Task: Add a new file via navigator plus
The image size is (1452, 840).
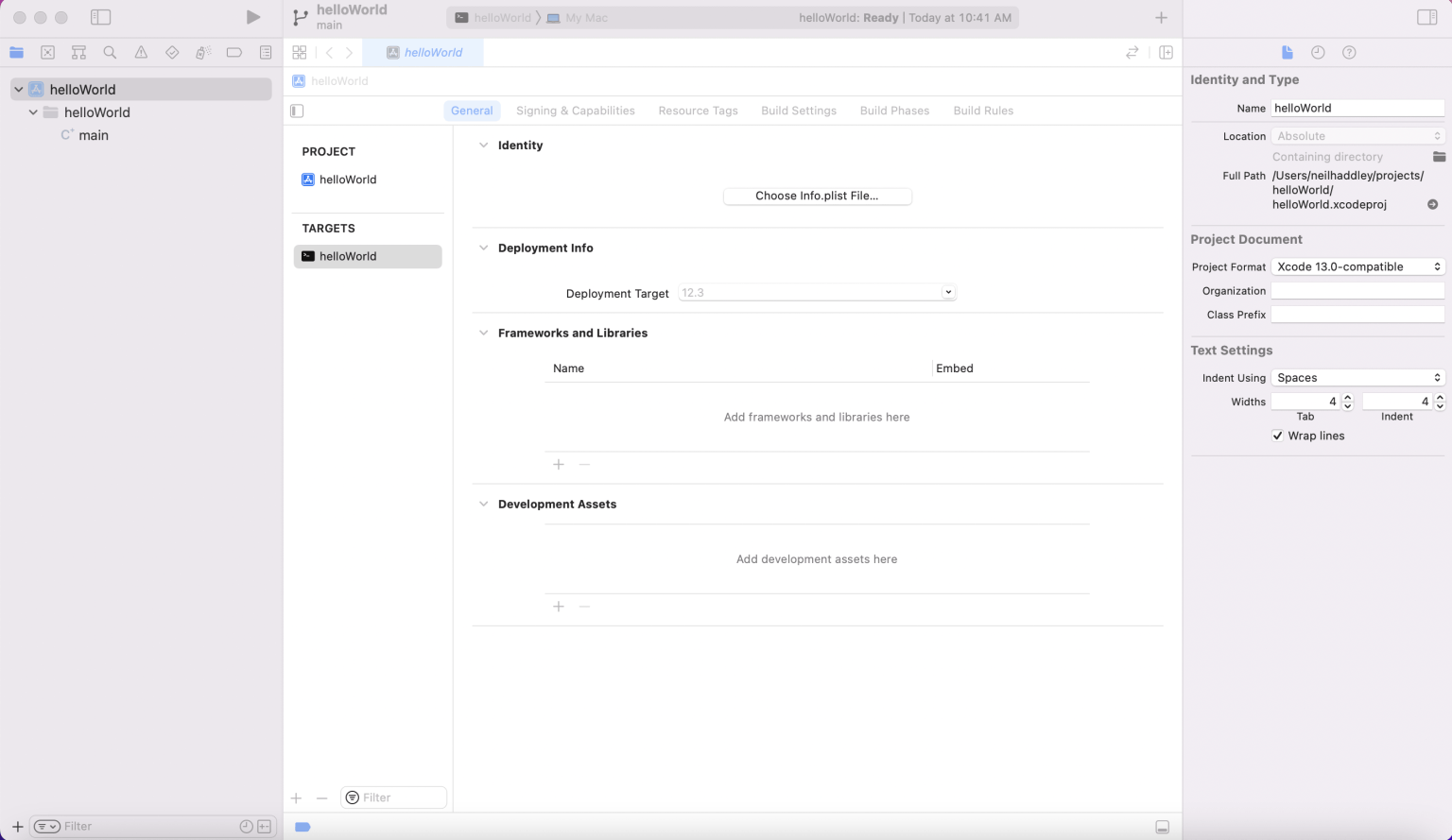Action: tap(17, 827)
